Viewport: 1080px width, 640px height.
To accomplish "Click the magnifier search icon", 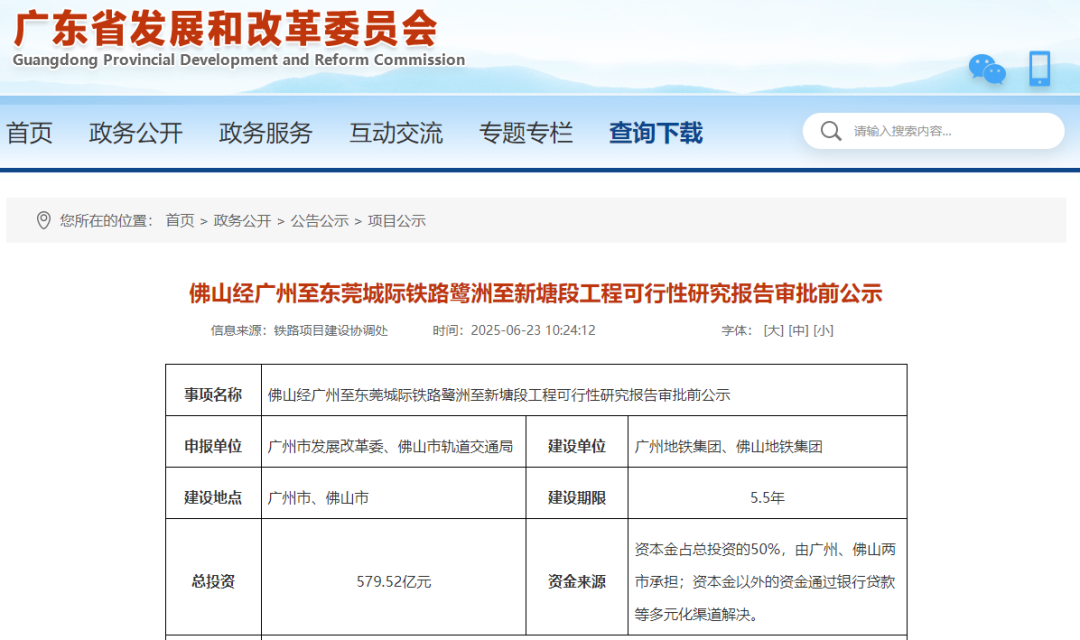I will [831, 131].
